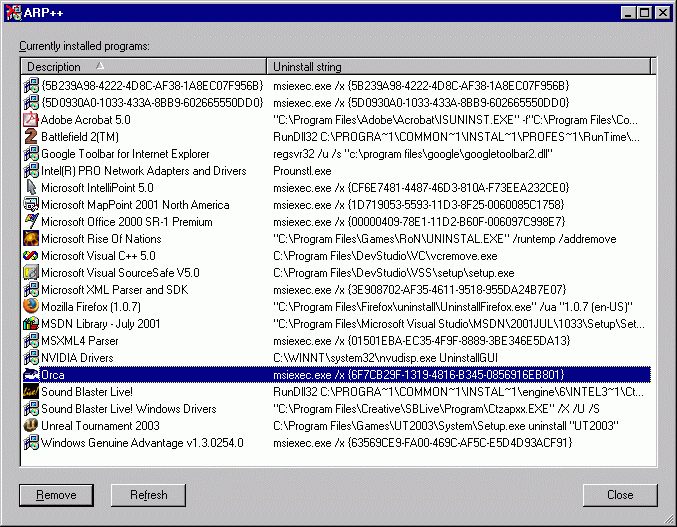Viewport: 677px width, 527px height.
Task: Click the UninstallFirefox.exe uninstall string
Action: 453,306
